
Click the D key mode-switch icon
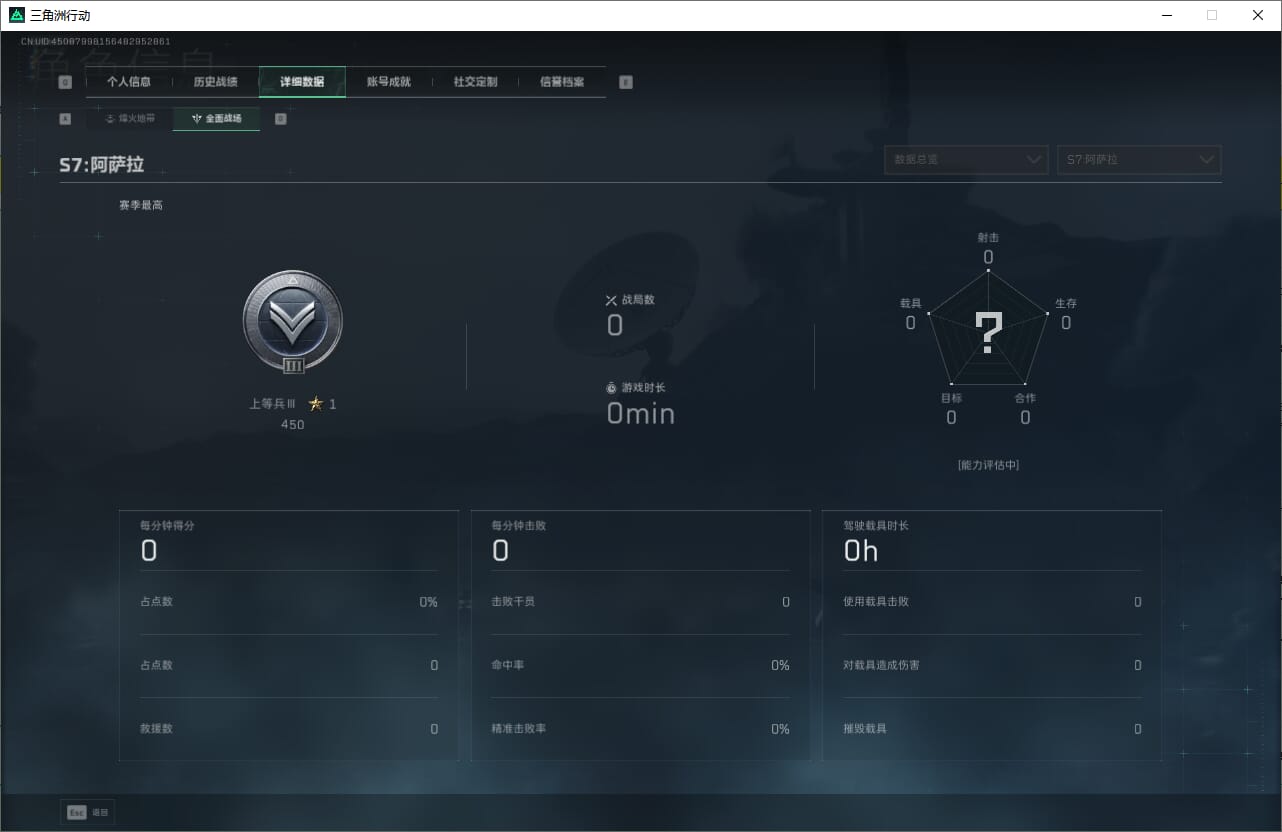click(x=280, y=119)
